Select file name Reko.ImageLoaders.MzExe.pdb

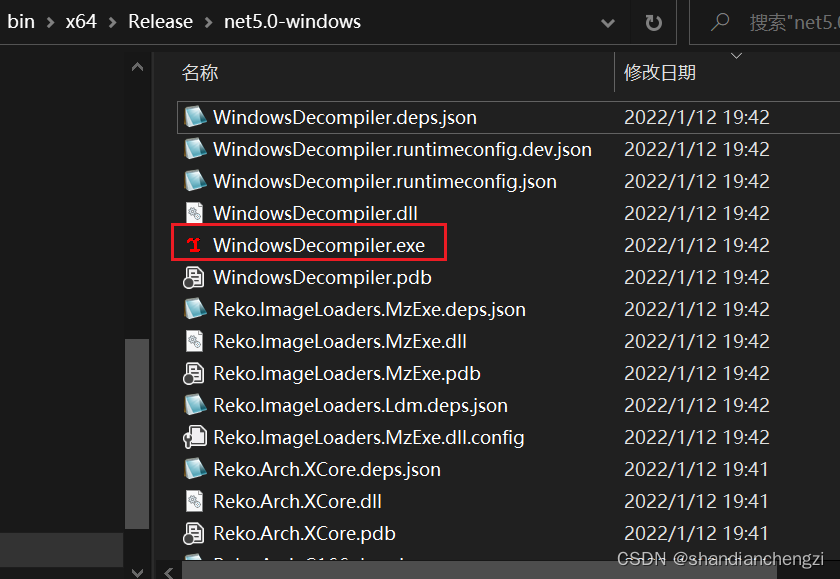347,373
